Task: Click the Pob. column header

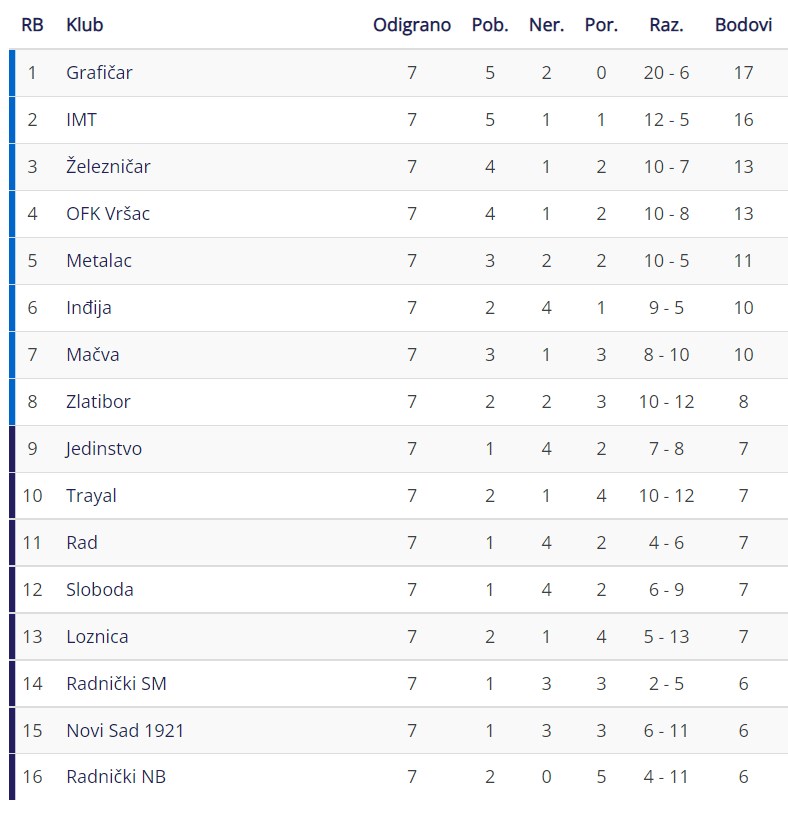Action: pos(490,25)
